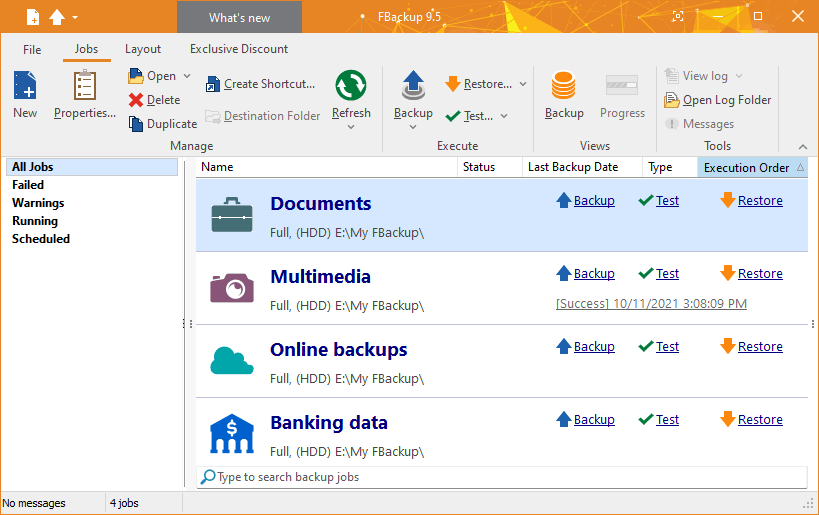Expand the Execute Backup dropdown chevron
Viewport: 819px width, 515px height.
click(413, 127)
